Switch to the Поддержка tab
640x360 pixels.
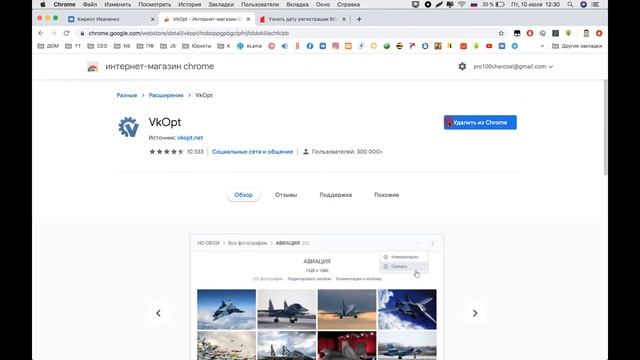point(336,195)
